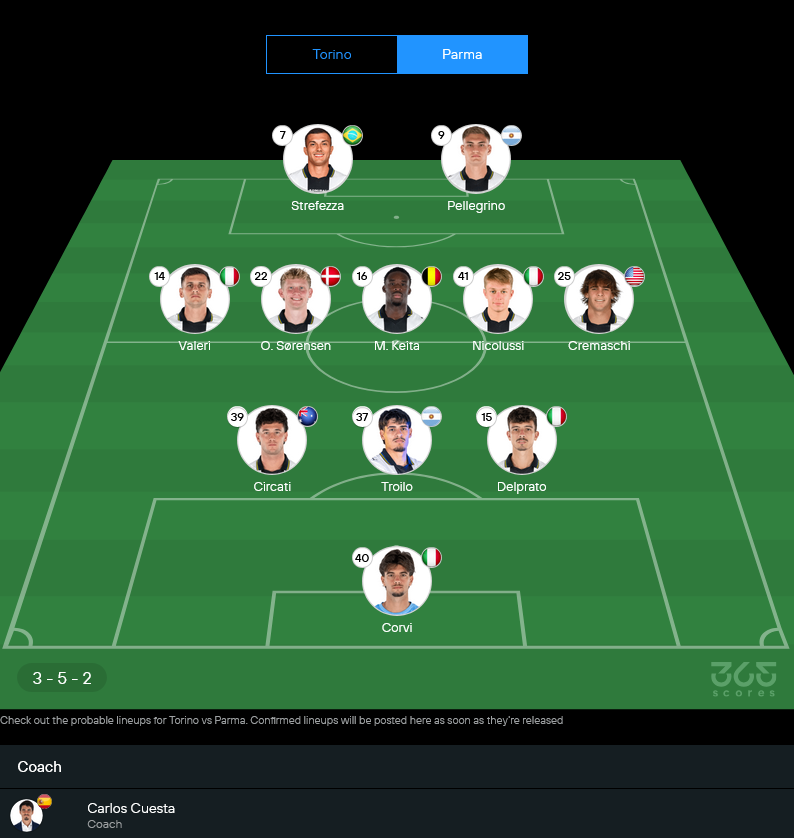Open goalkeeper Corvi's photo

click(x=397, y=581)
